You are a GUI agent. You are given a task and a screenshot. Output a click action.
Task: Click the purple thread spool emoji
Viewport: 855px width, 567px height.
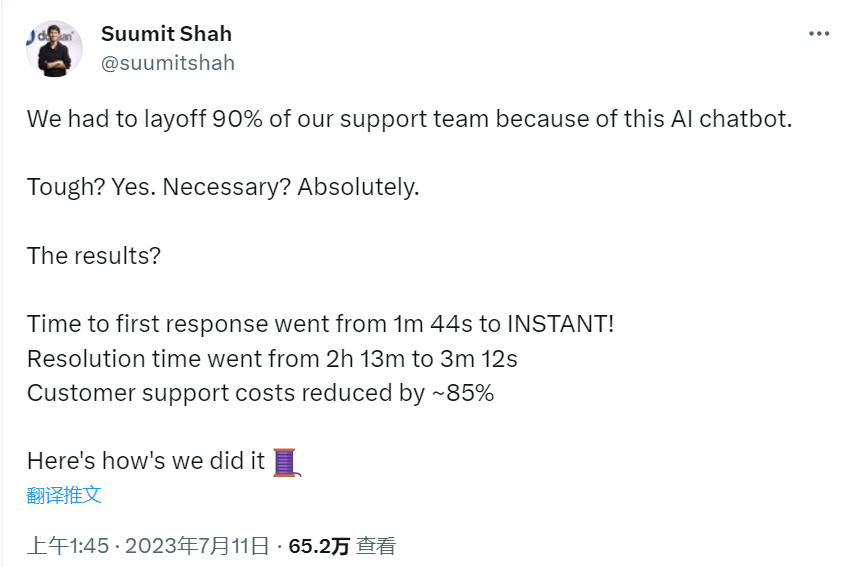[x=286, y=461]
